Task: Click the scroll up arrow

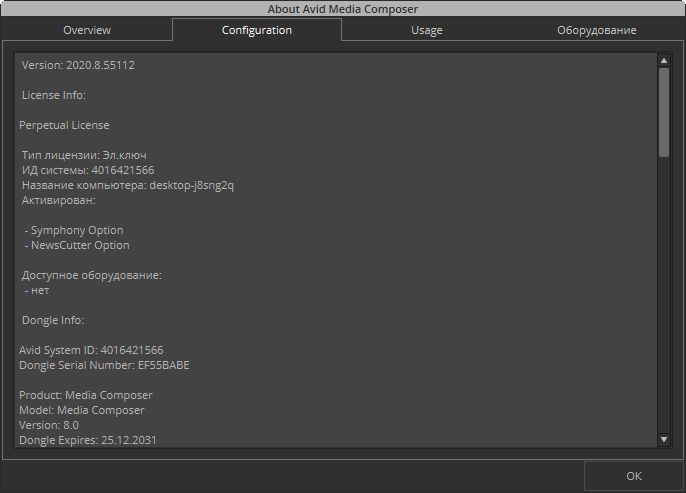Action: click(663, 61)
